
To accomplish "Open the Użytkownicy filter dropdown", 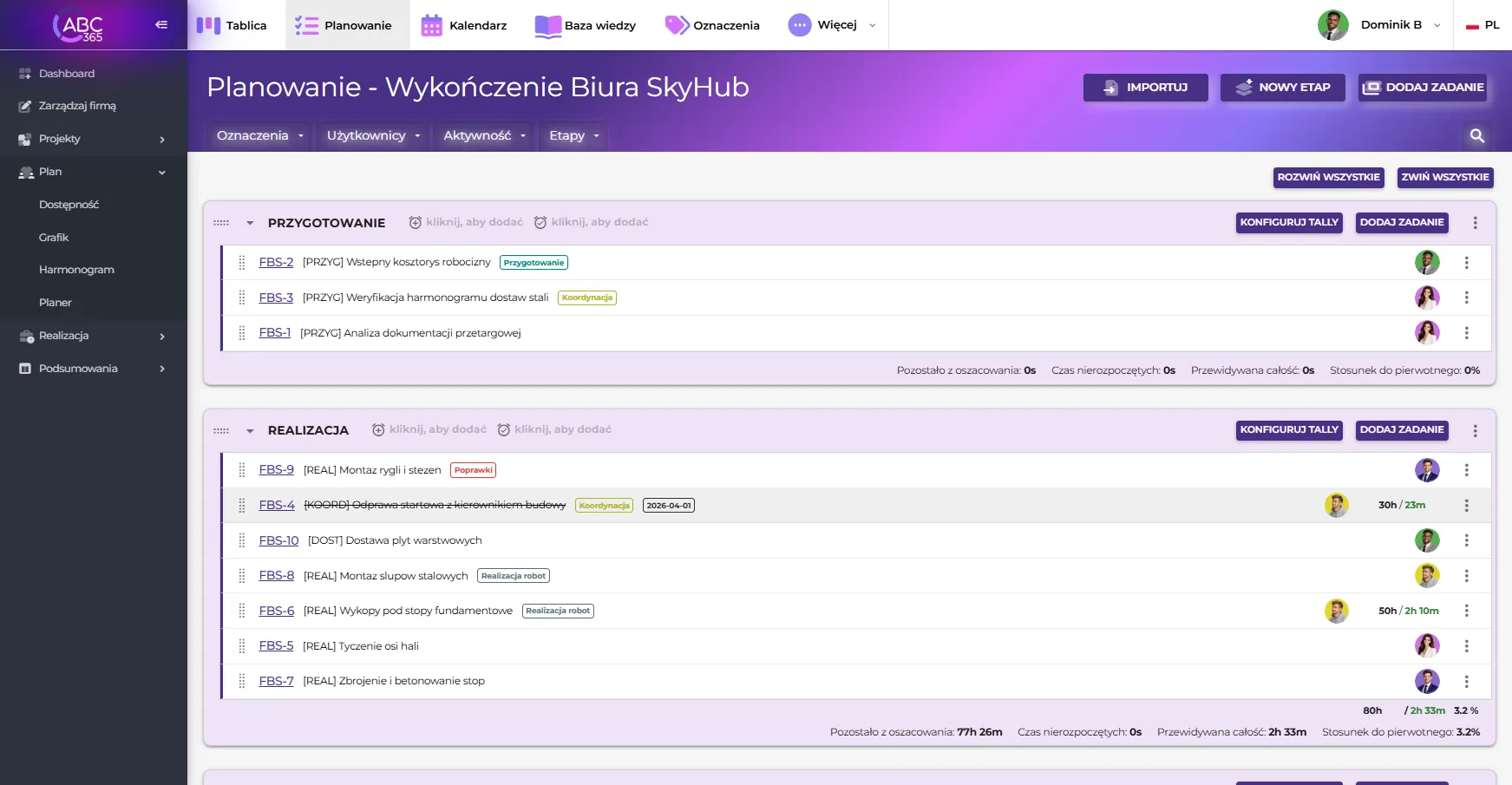I will tap(373, 135).
